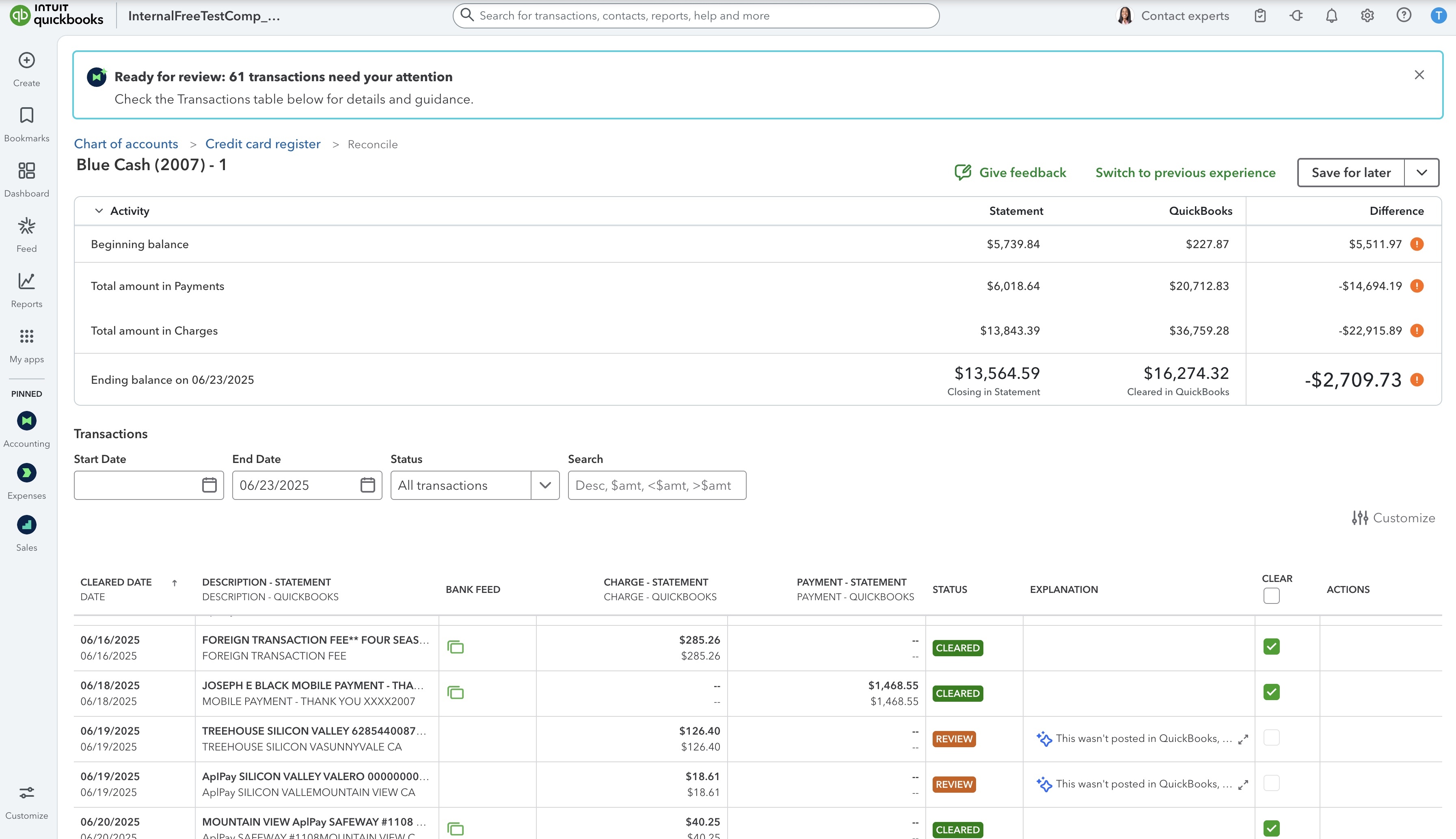Screen dimensions: 1456x839
Task: Open bank feed icon for FOREIGN TRANSACTION FEE row
Action: point(456,647)
